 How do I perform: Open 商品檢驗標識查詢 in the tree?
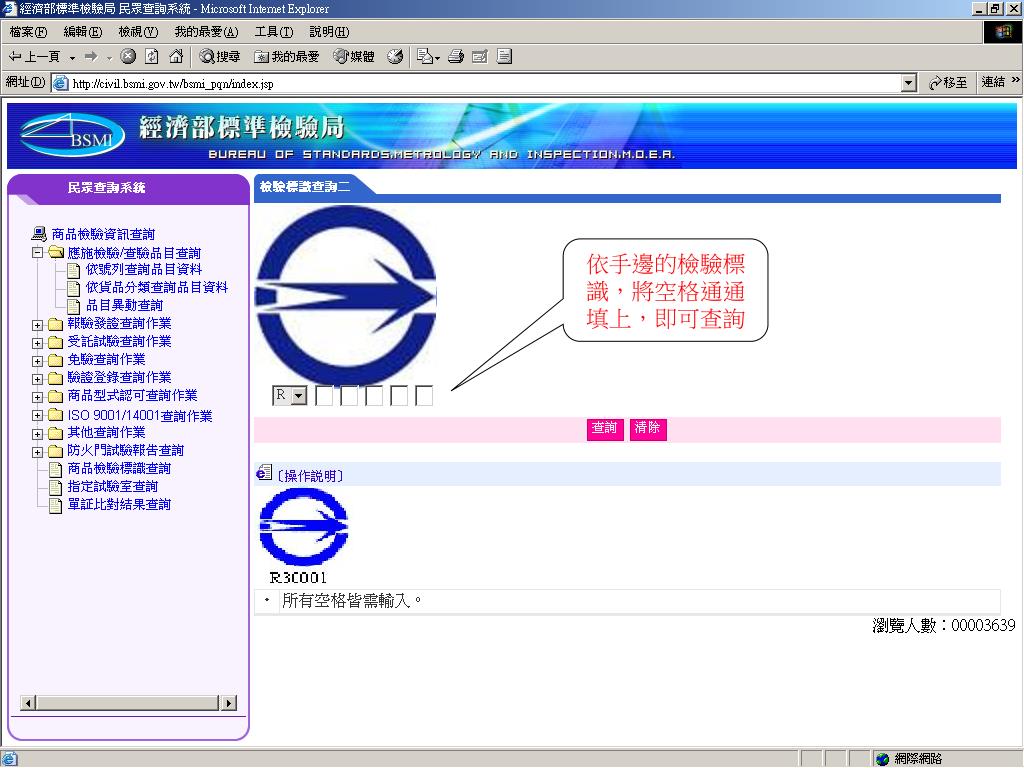119,468
